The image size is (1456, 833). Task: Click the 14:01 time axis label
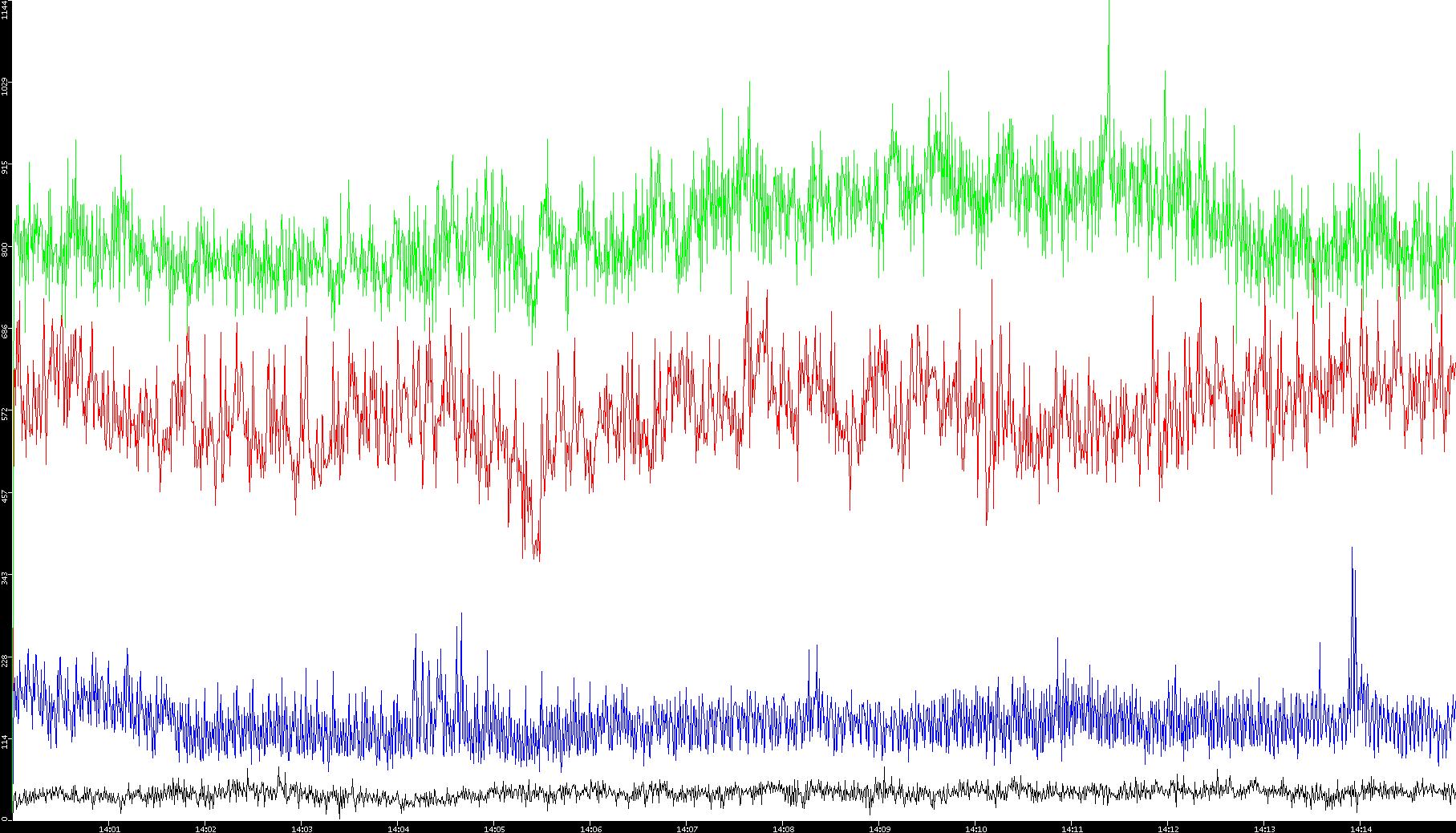point(109,829)
